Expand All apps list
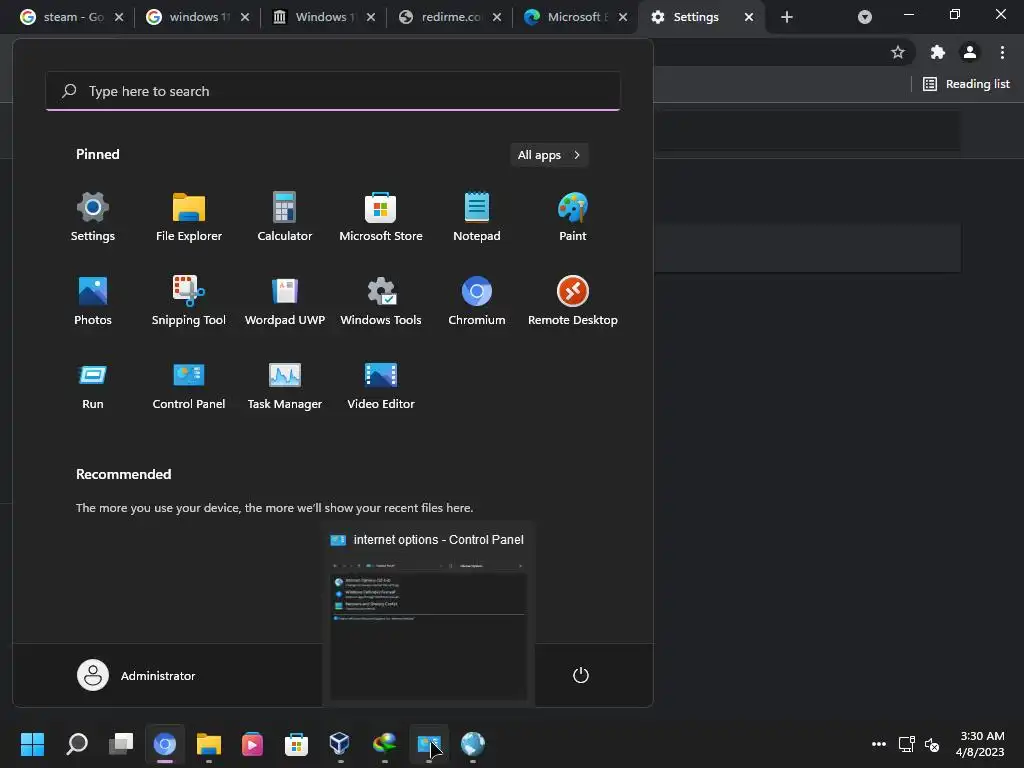The height and width of the screenshot is (768, 1024). click(x=549, y=155)
